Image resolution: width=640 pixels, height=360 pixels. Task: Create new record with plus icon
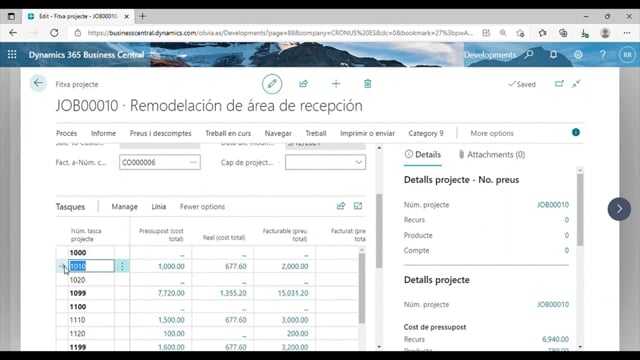pyautogui.click(x=336, y=84)
